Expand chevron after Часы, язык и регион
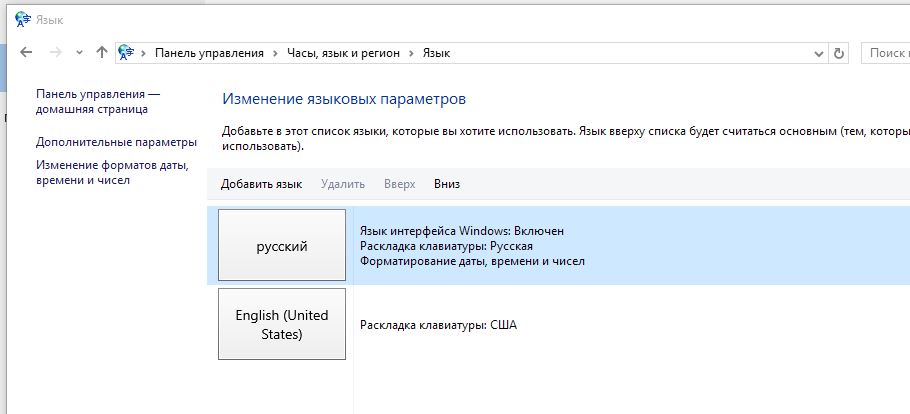Screen dimensions: 910x414 click(x=411, y=53)
